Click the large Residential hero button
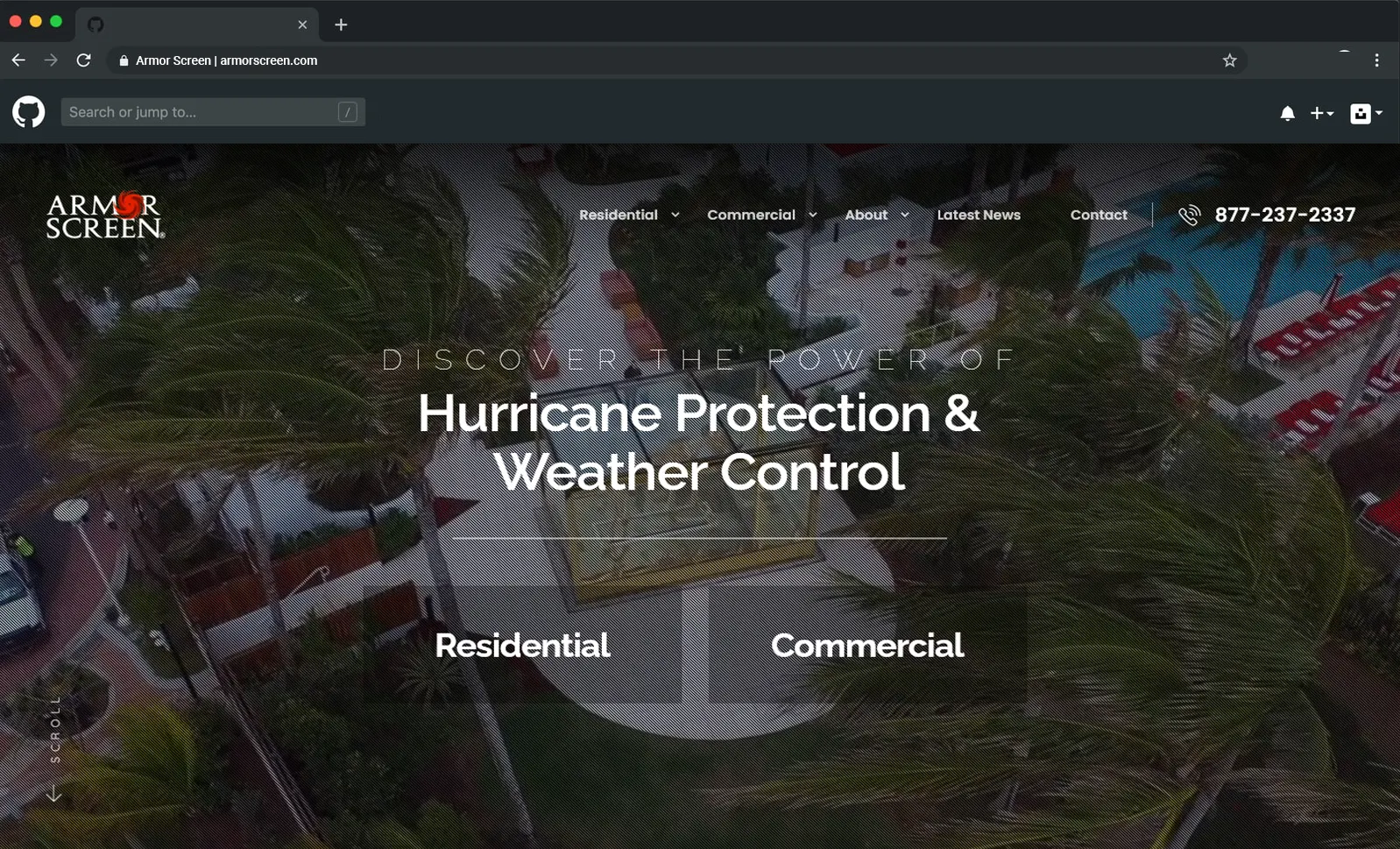The height and width of the screenshot is (849, 1400). click(x=522, y=646)
